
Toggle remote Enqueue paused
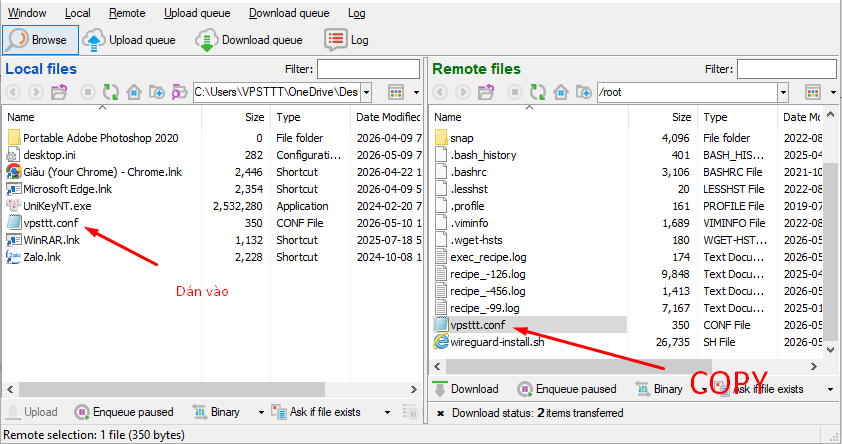tap(567, 389)
